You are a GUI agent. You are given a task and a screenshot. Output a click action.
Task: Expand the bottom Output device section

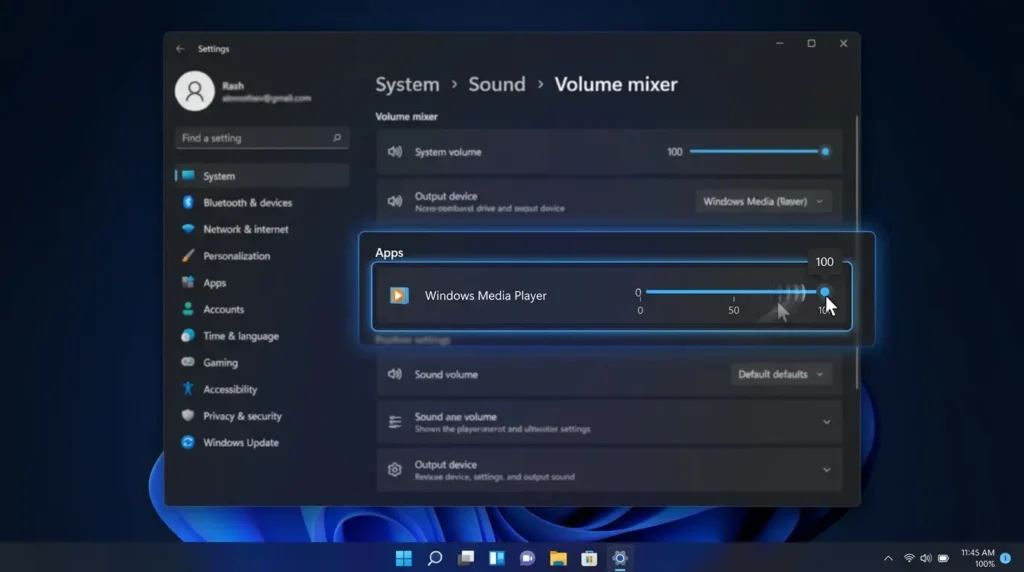point(827,469)
